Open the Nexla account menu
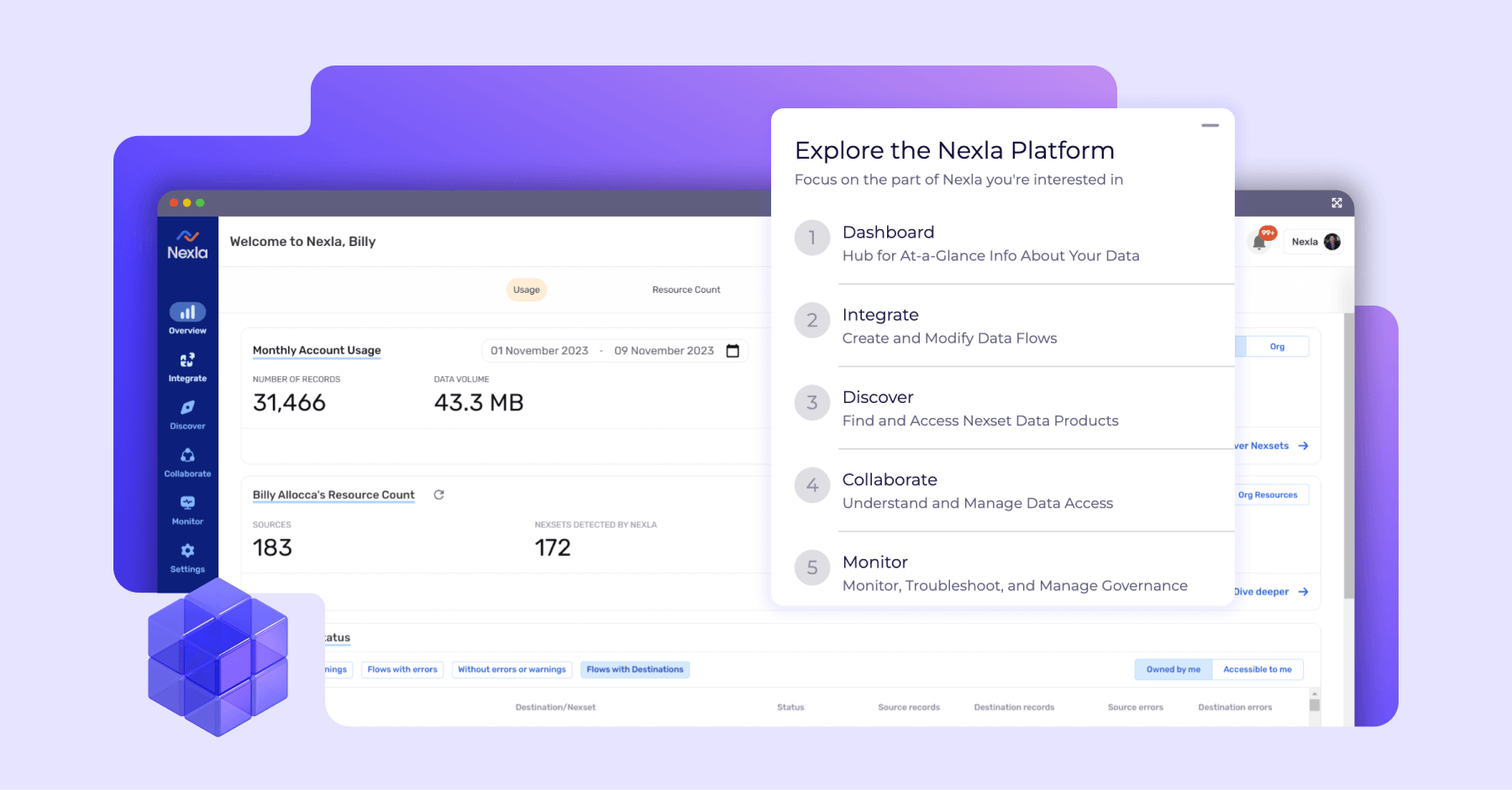Image resolution: width=1512 pixels, height=790 pixels. click(x=1315, y=242)
